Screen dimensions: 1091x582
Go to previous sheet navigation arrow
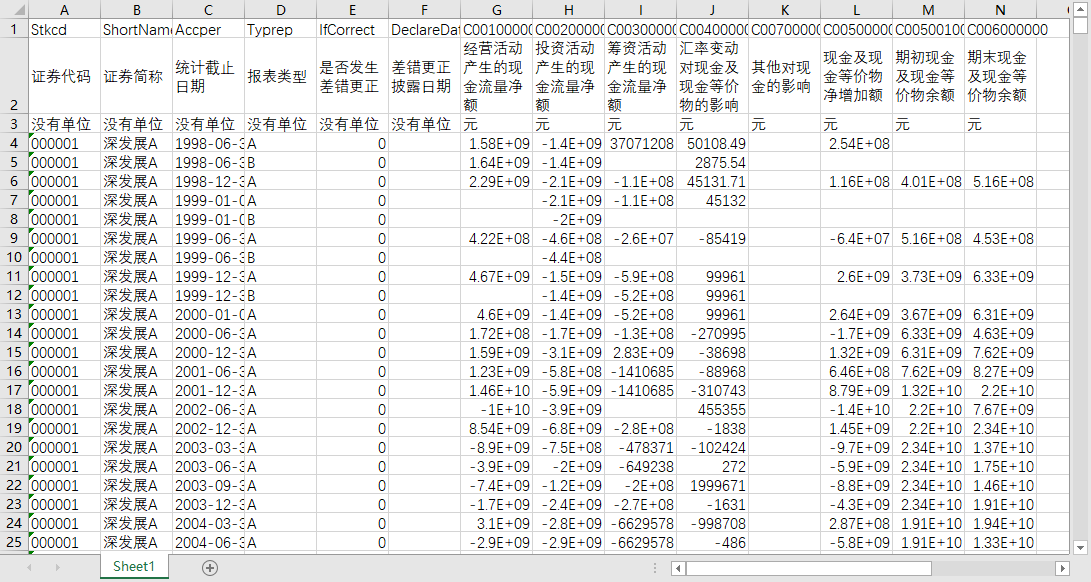coord(29,567)
